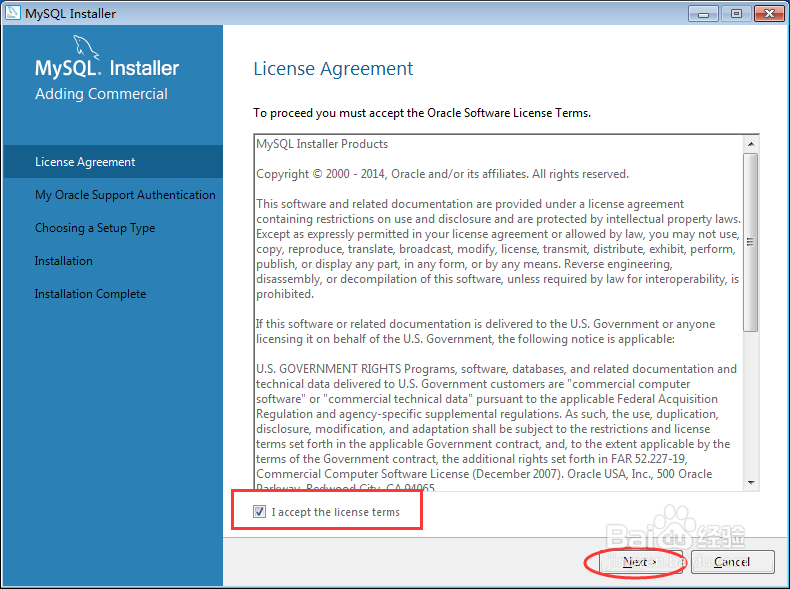Image resolution: width=790 pixels, height=589 pixels.
Task: Click the Cancel button
Action: pyautogui.click(x=732, y=562)
